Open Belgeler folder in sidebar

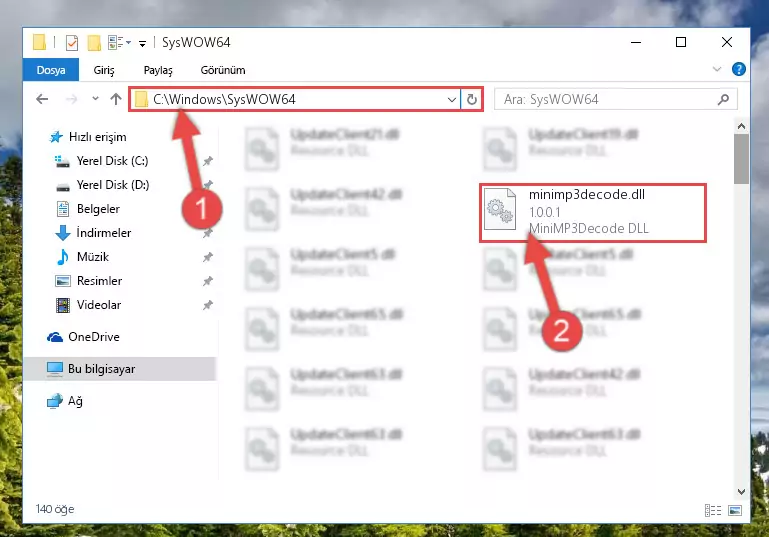(88, 209)
